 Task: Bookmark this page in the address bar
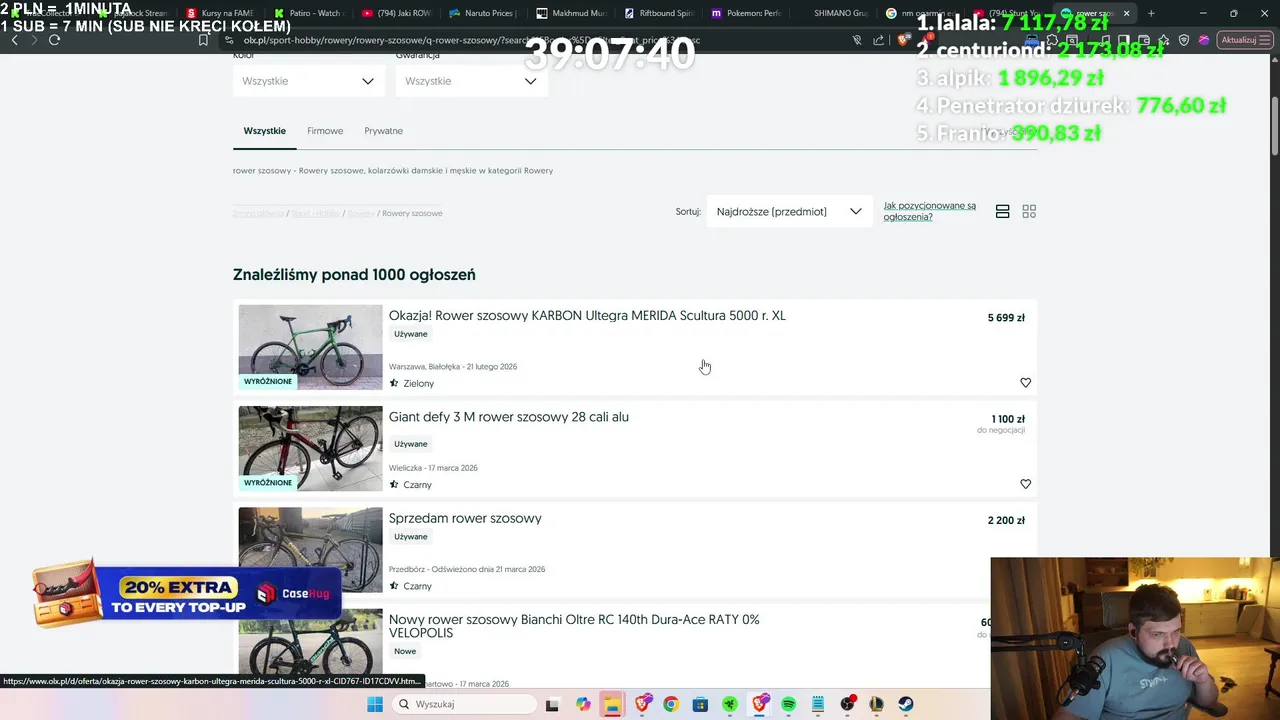(x=203, y=40)
